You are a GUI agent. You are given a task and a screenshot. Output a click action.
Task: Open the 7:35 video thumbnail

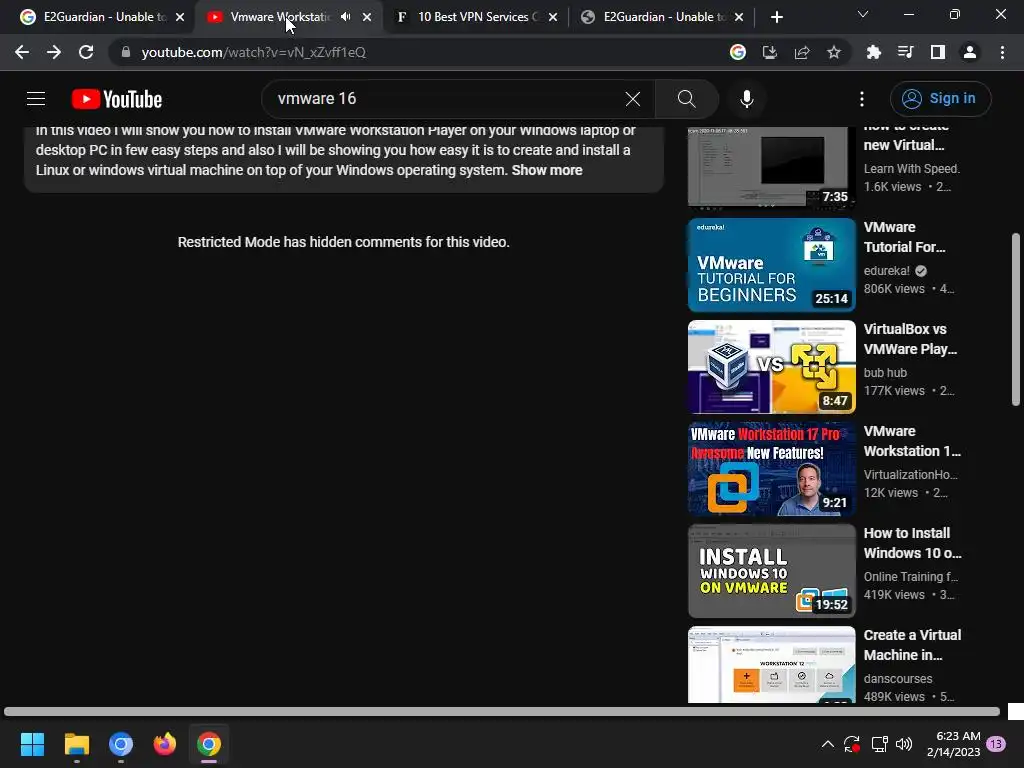pyautogui.click(x=771, y=167)
